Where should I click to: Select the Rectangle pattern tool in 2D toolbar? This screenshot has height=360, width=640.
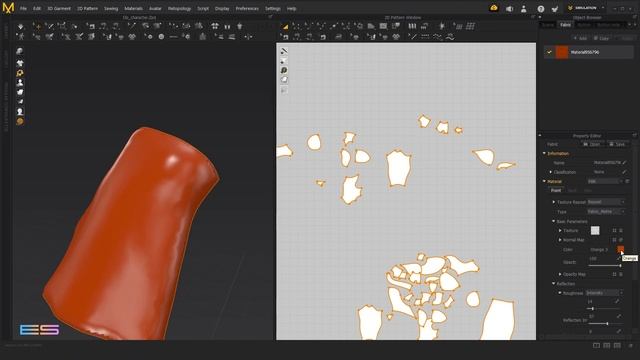coord(383,26)
